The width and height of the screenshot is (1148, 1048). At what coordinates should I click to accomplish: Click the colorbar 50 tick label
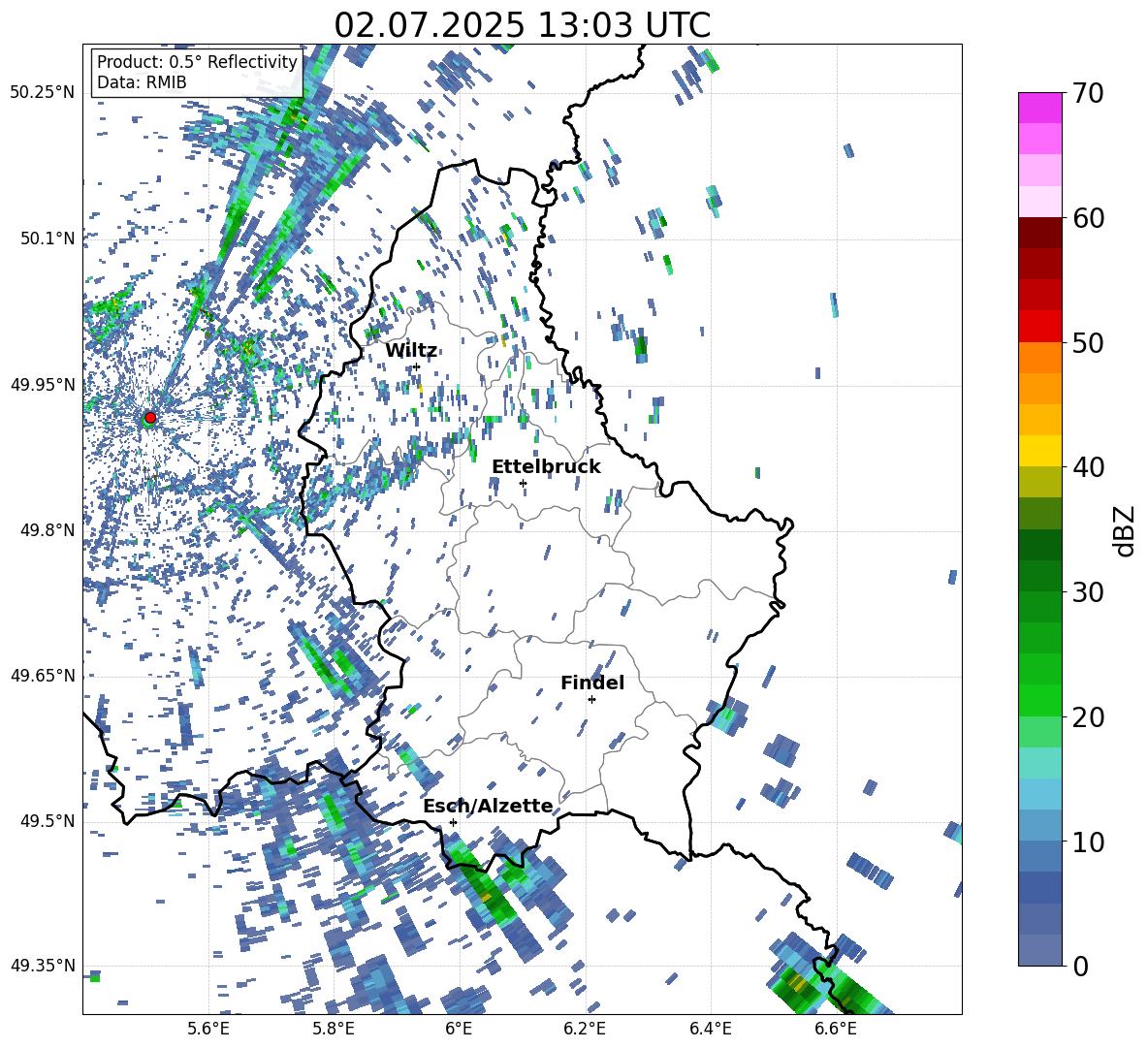click(1088, 342)
